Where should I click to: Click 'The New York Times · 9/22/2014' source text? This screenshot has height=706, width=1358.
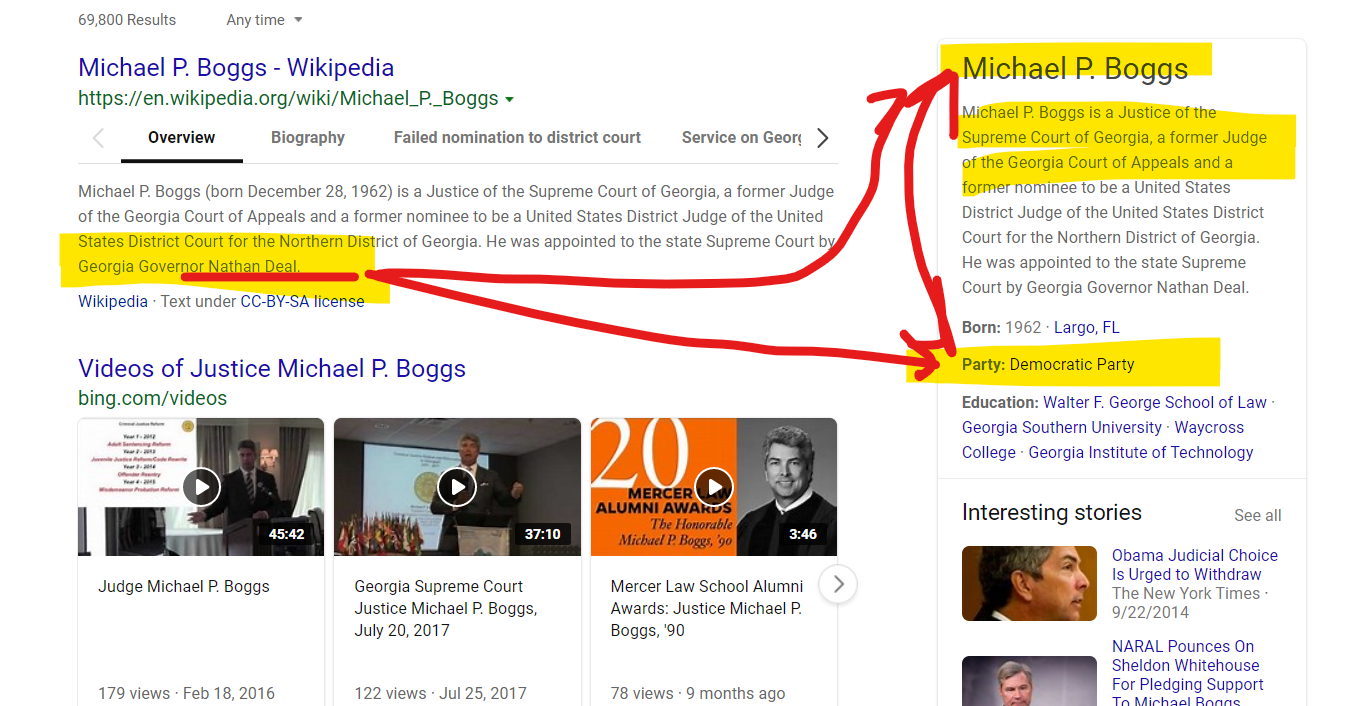1188,602
